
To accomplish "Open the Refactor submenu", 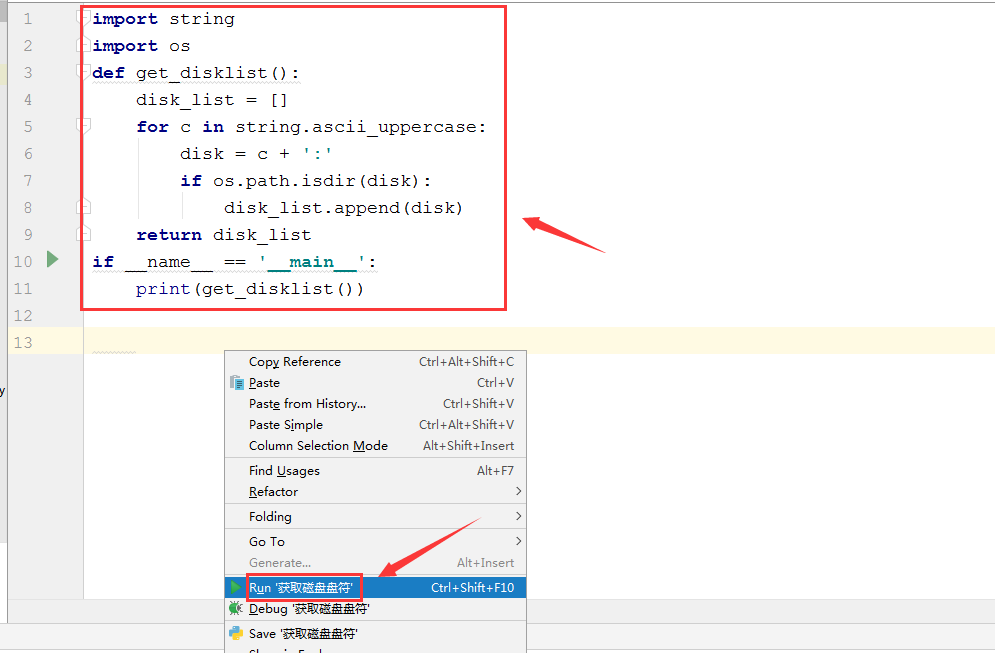I will pos(375,492).
